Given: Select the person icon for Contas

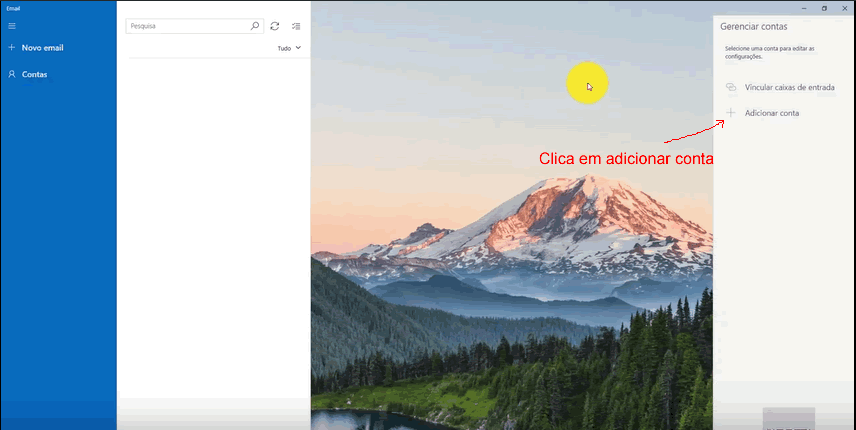Looking at the screenshot, I should click(11, 74).
